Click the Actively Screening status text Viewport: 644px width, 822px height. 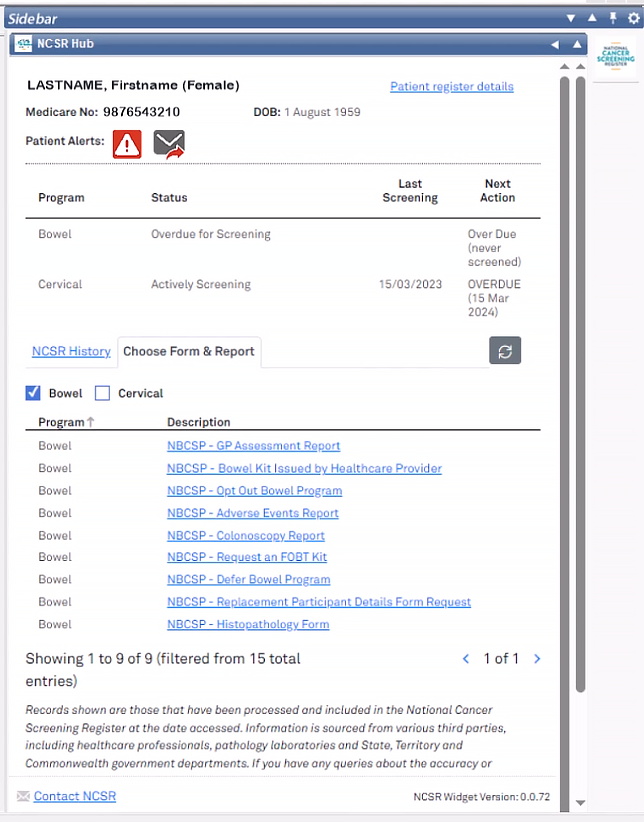point(201,284)
